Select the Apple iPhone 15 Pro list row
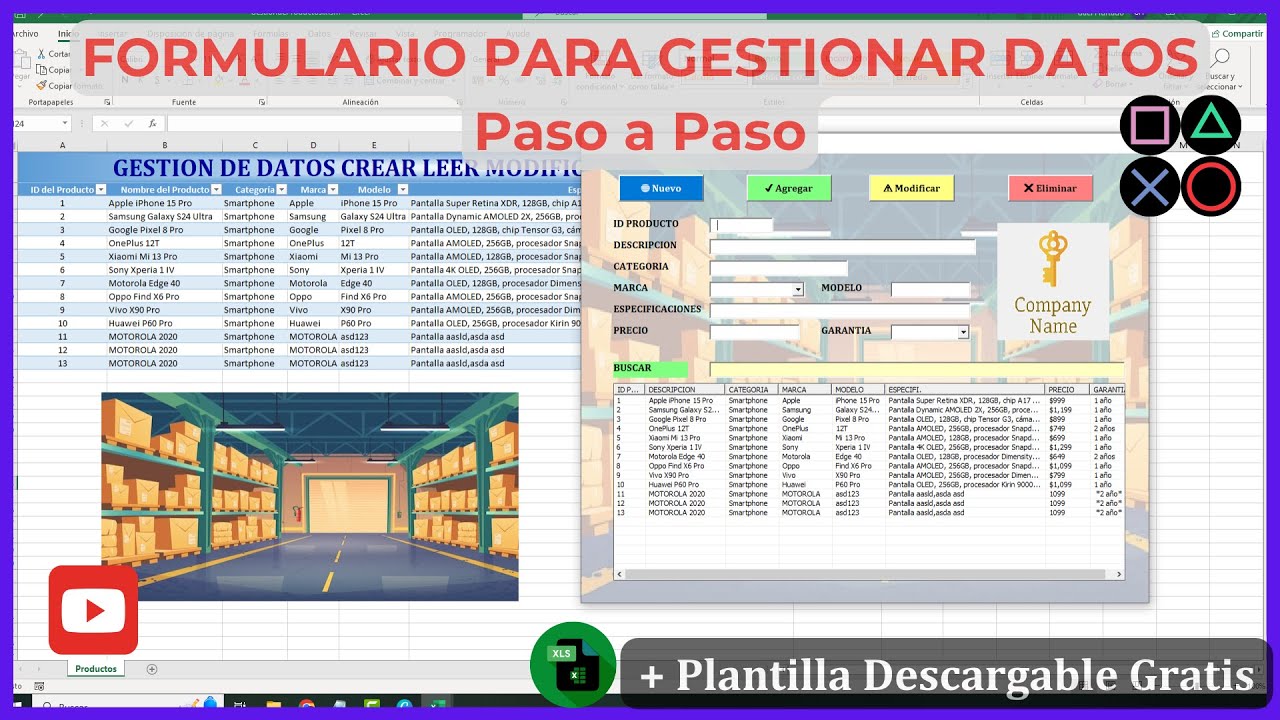The height and width of the screenshot is (720, 1280). (868, 400)
